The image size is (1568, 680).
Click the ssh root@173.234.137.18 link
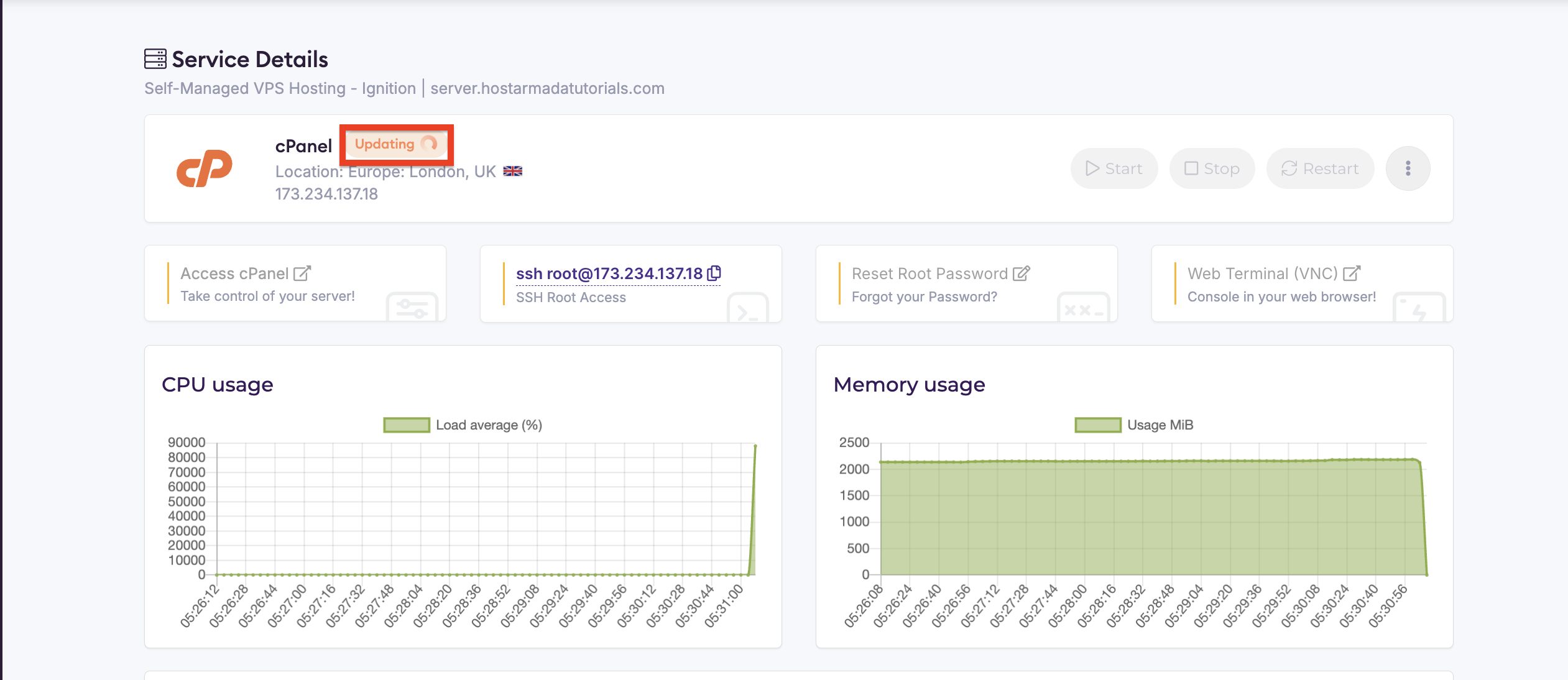click(609, 273)
